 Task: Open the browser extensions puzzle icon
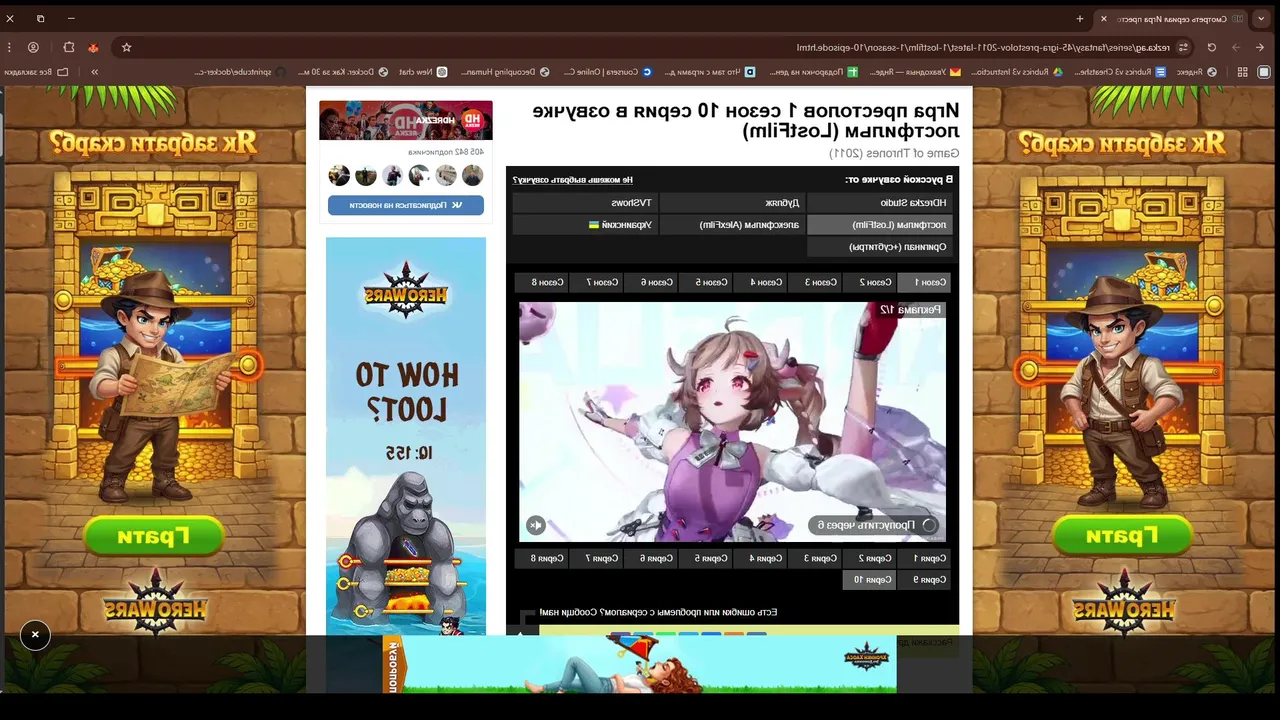click(x=68, y=47)
